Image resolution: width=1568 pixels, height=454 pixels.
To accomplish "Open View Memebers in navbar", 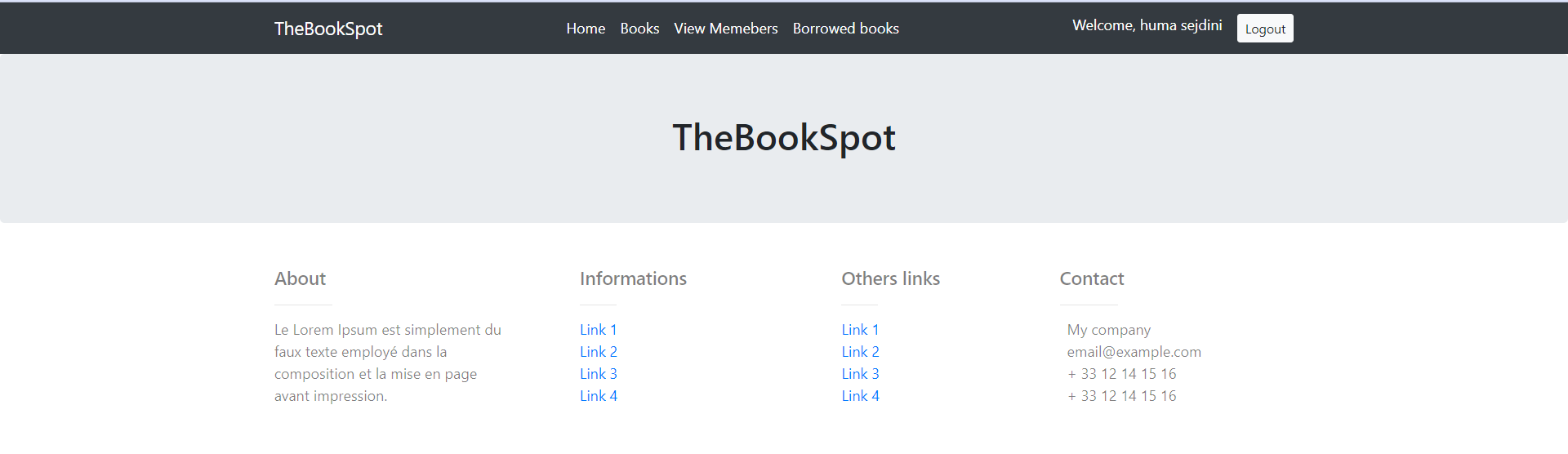I will tap(725, 29).
